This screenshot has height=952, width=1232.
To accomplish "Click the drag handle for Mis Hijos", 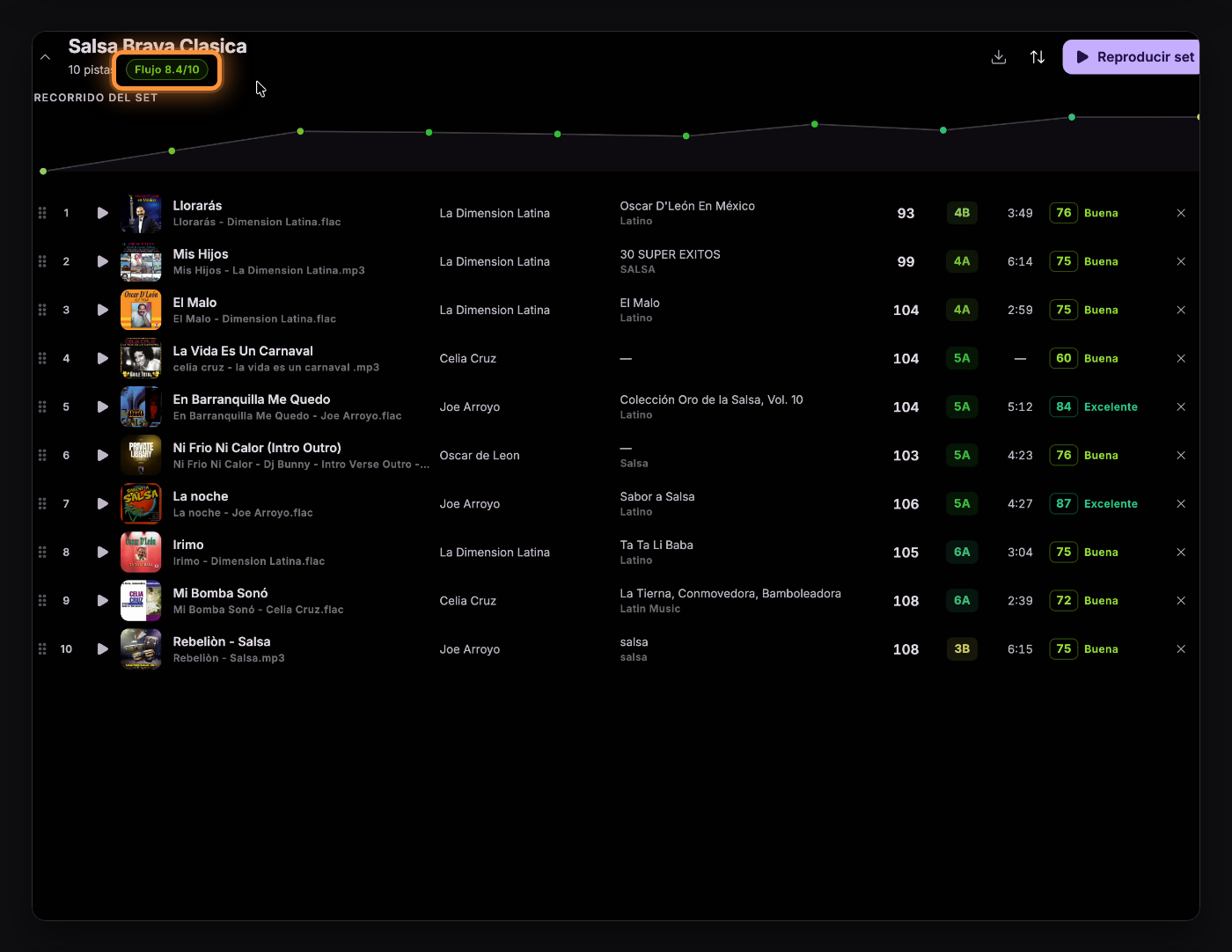I will [42, 261].
